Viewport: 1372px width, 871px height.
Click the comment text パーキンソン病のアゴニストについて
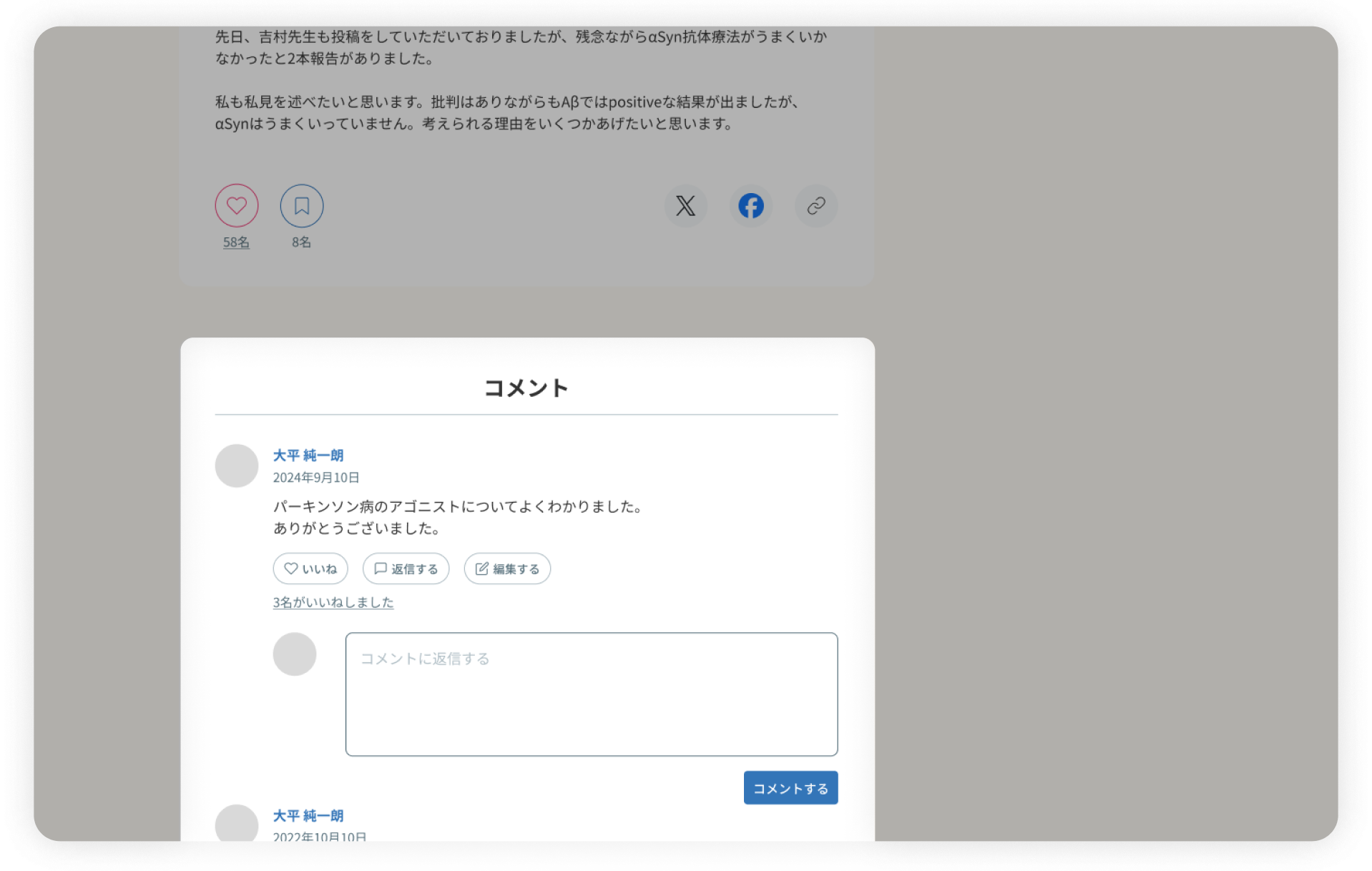458,506
